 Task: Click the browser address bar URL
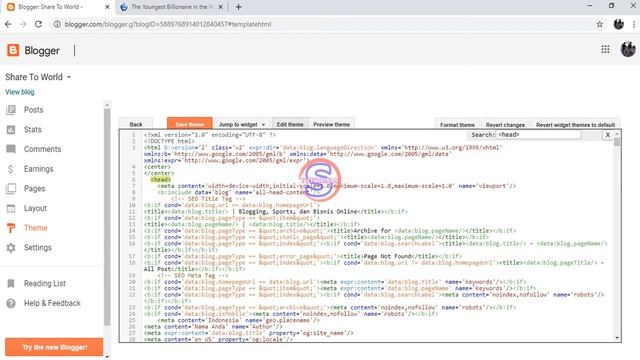click(x=168, y=24)
